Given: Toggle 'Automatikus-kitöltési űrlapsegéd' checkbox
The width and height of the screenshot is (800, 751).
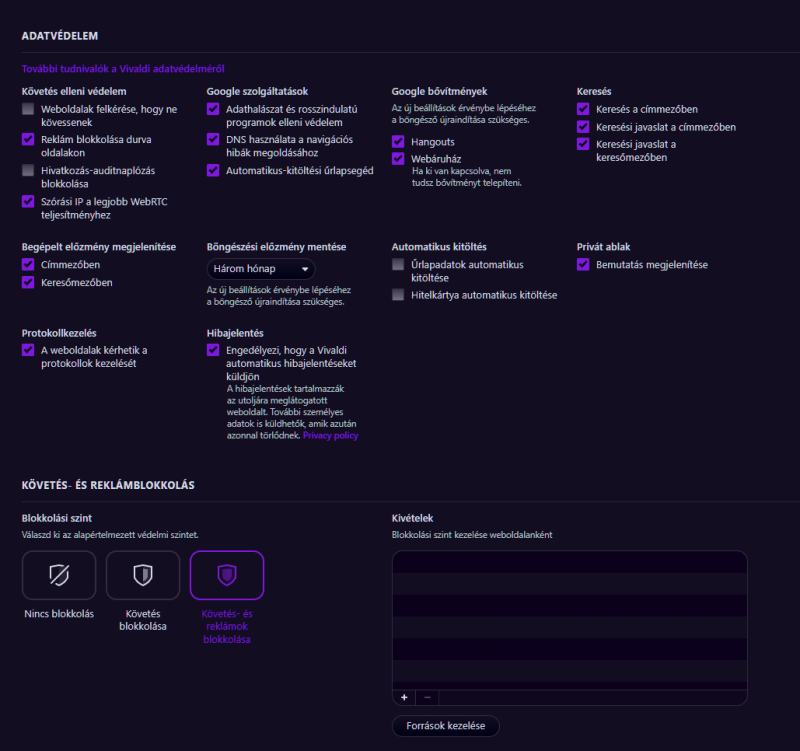Looking at the screenshot, I should 213,170.
